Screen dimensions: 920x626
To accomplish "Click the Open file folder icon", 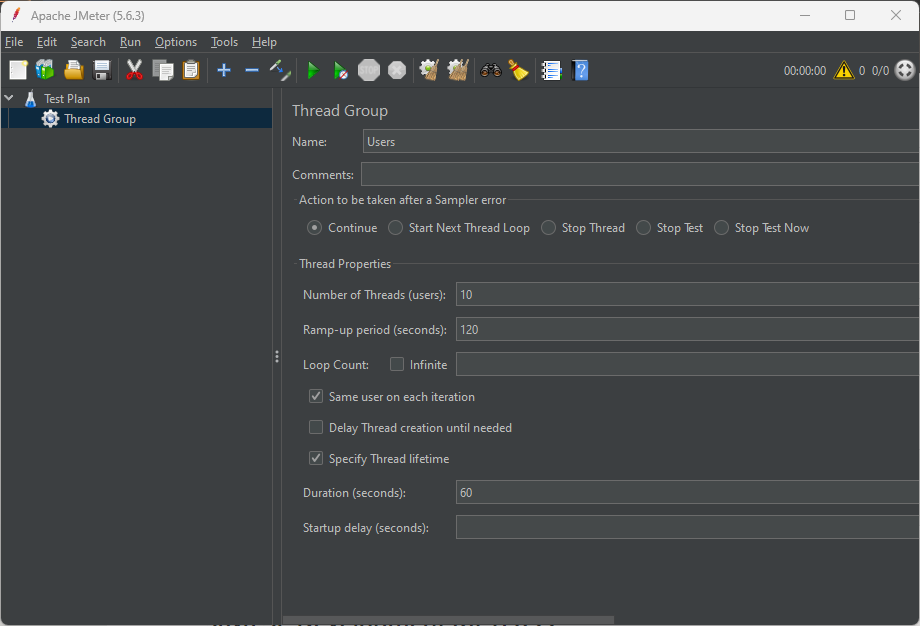I will coord(73,70).
